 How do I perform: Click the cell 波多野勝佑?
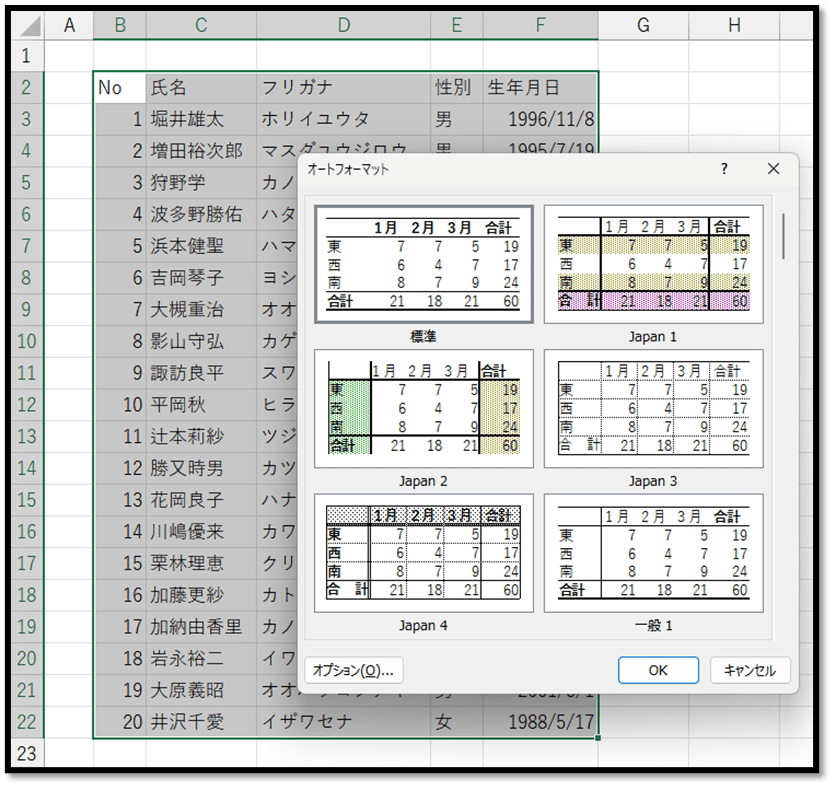click(x=201, y=214)
